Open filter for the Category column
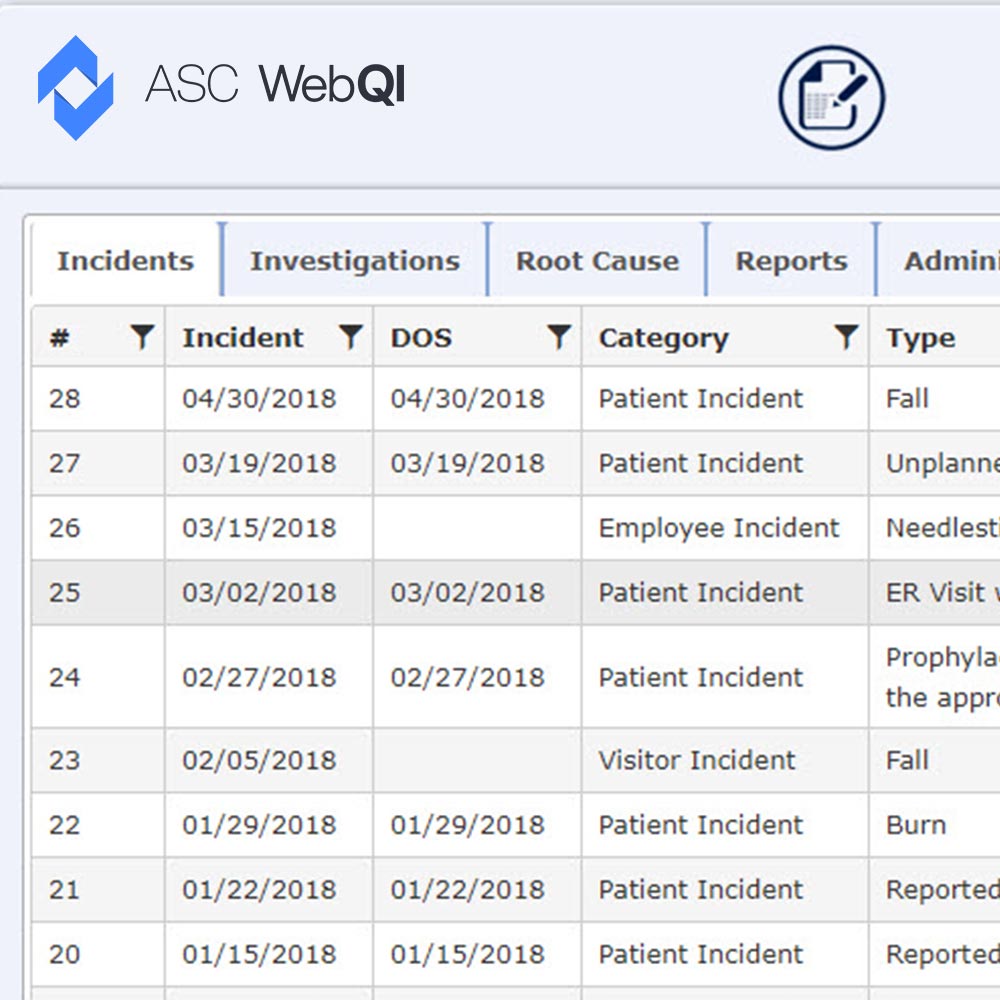The image size is (1000, 1000). tap(846, 337)
